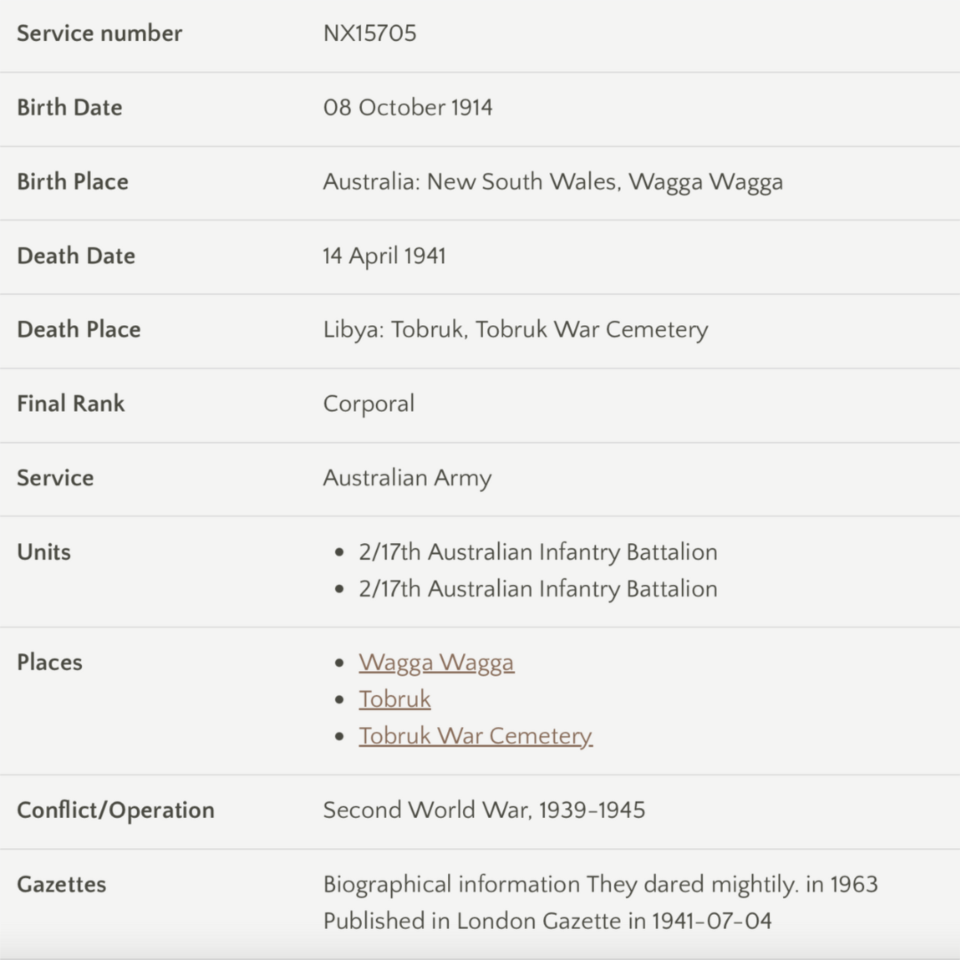The image size is (960, 960).
Task: Click the Final Rank label
Action: (70, 404)
